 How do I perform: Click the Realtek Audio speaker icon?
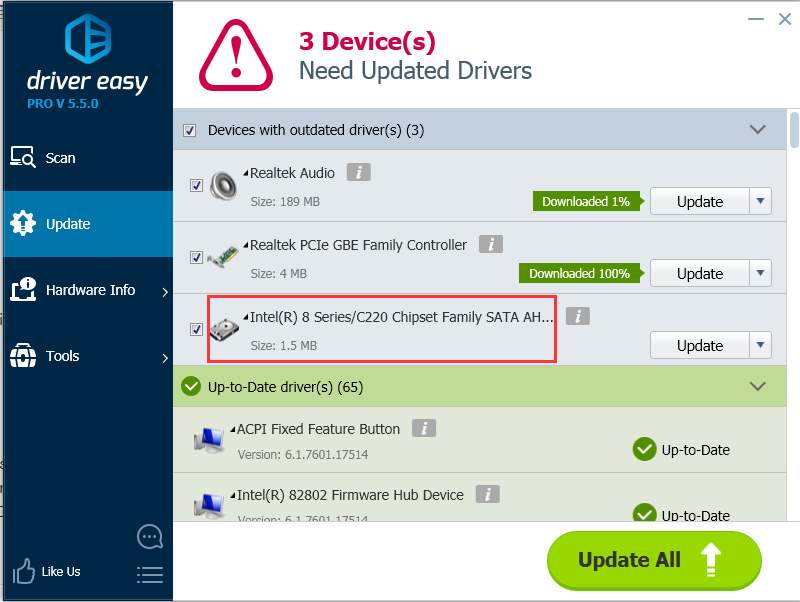(x=223, y=186)
